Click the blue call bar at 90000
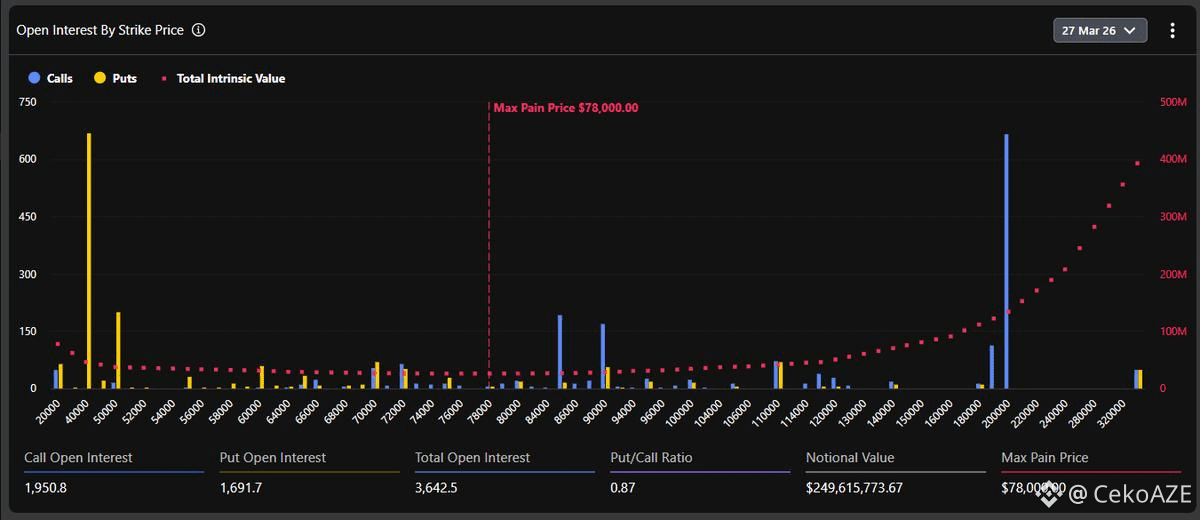This screenshot has height=520, width=1200. pos(603,356)
